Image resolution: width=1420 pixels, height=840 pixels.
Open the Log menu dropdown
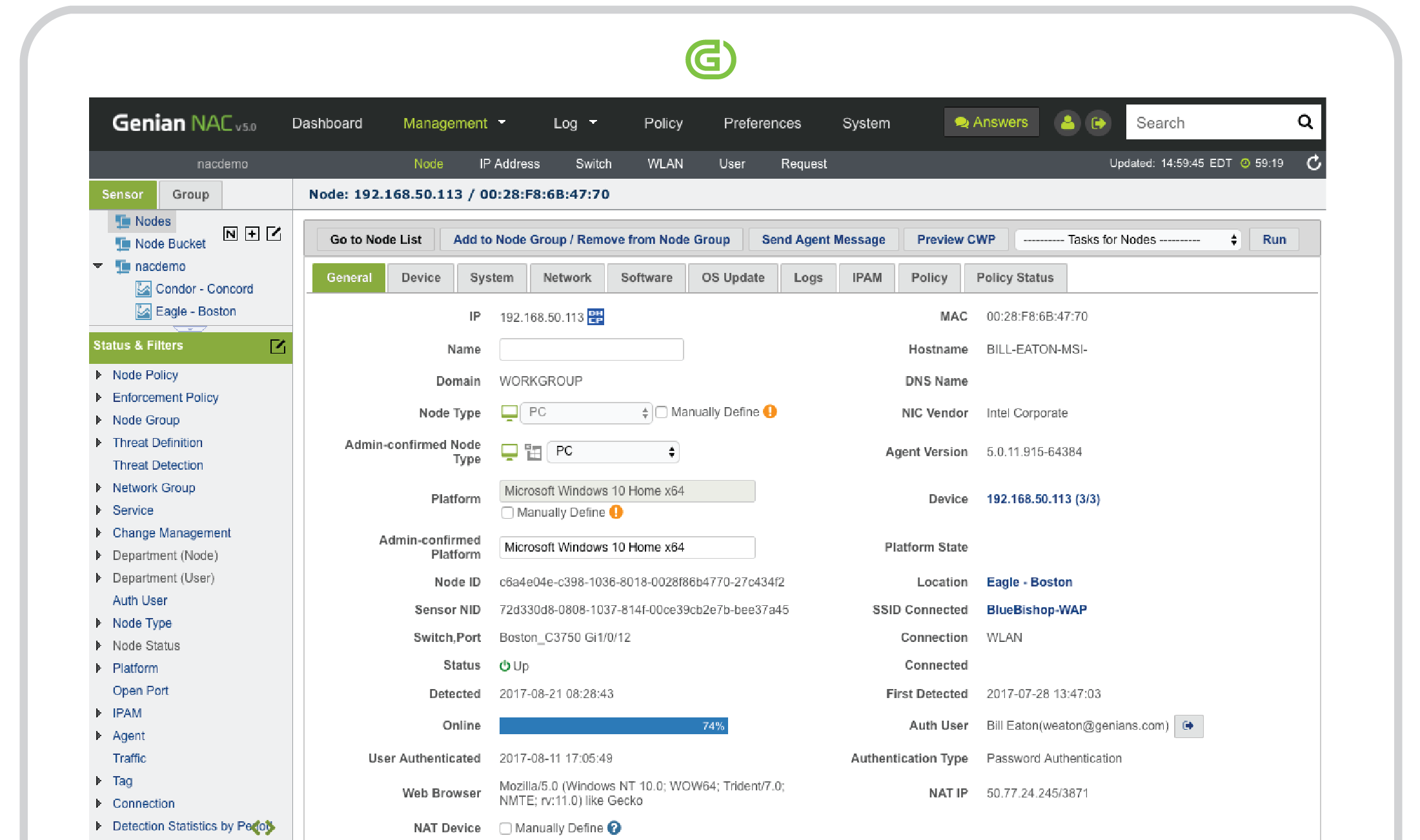click(x=574, y=123)
